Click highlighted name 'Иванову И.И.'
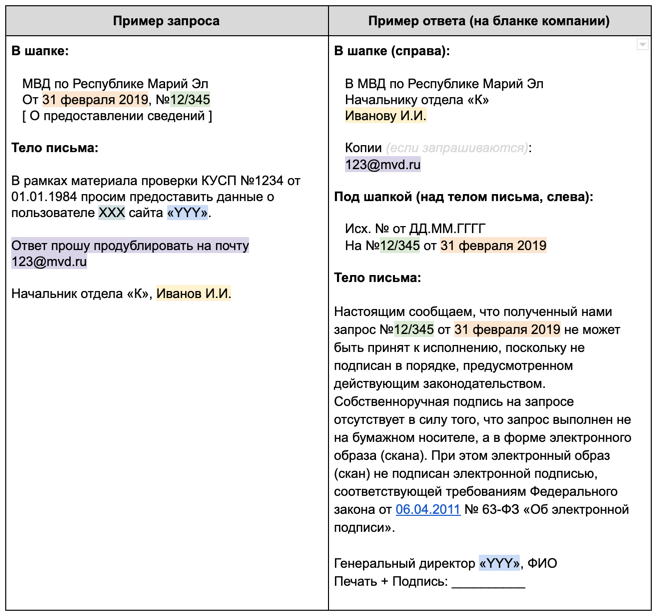This screenshot has height=615, width=656. [x=385, y=116]
